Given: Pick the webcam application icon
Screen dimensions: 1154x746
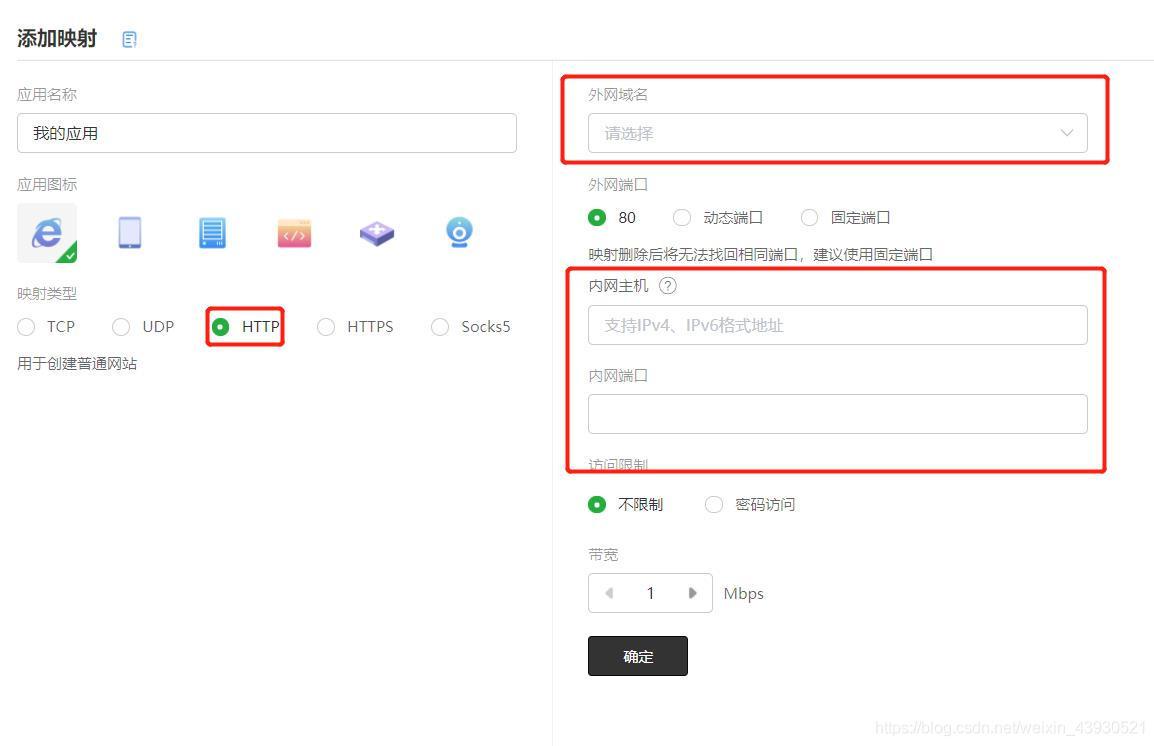Looking at the screenshot, I should (x=459, y=232).
